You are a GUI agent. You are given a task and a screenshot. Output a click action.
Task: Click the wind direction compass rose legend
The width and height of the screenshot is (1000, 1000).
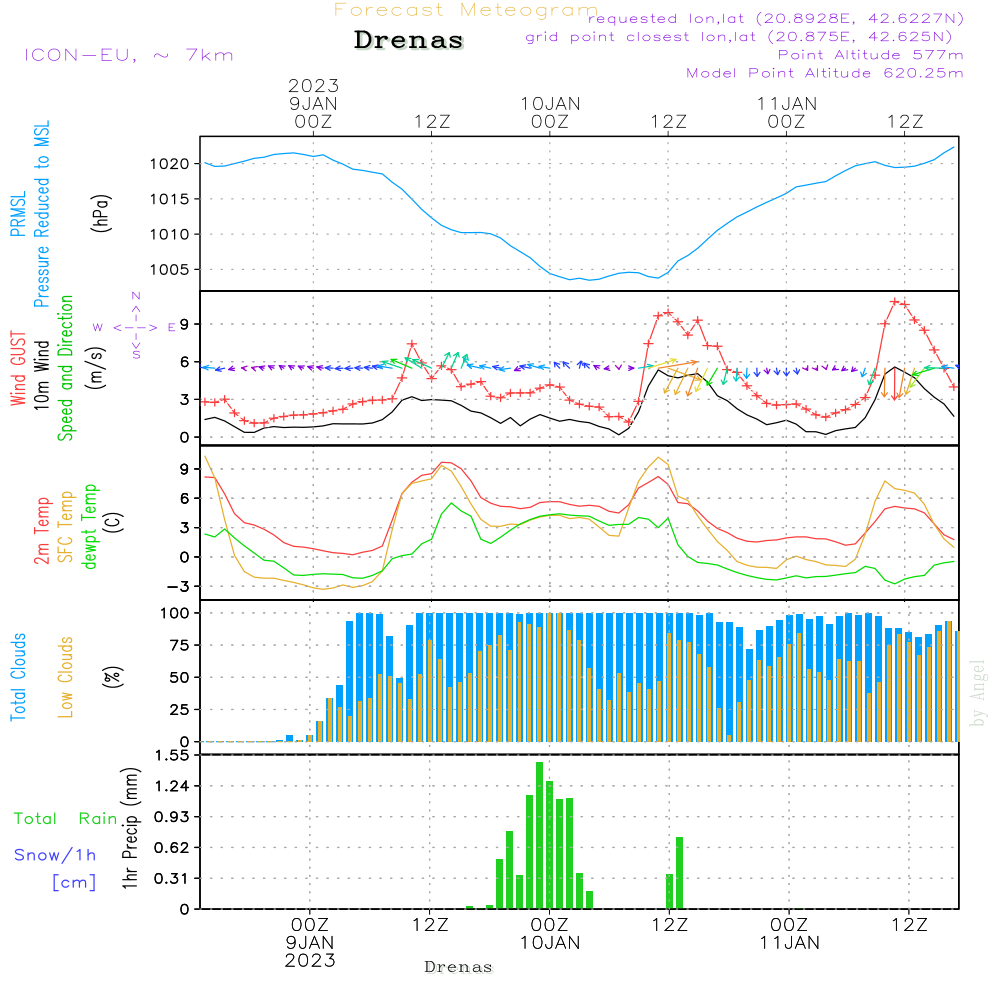[135, 326]
